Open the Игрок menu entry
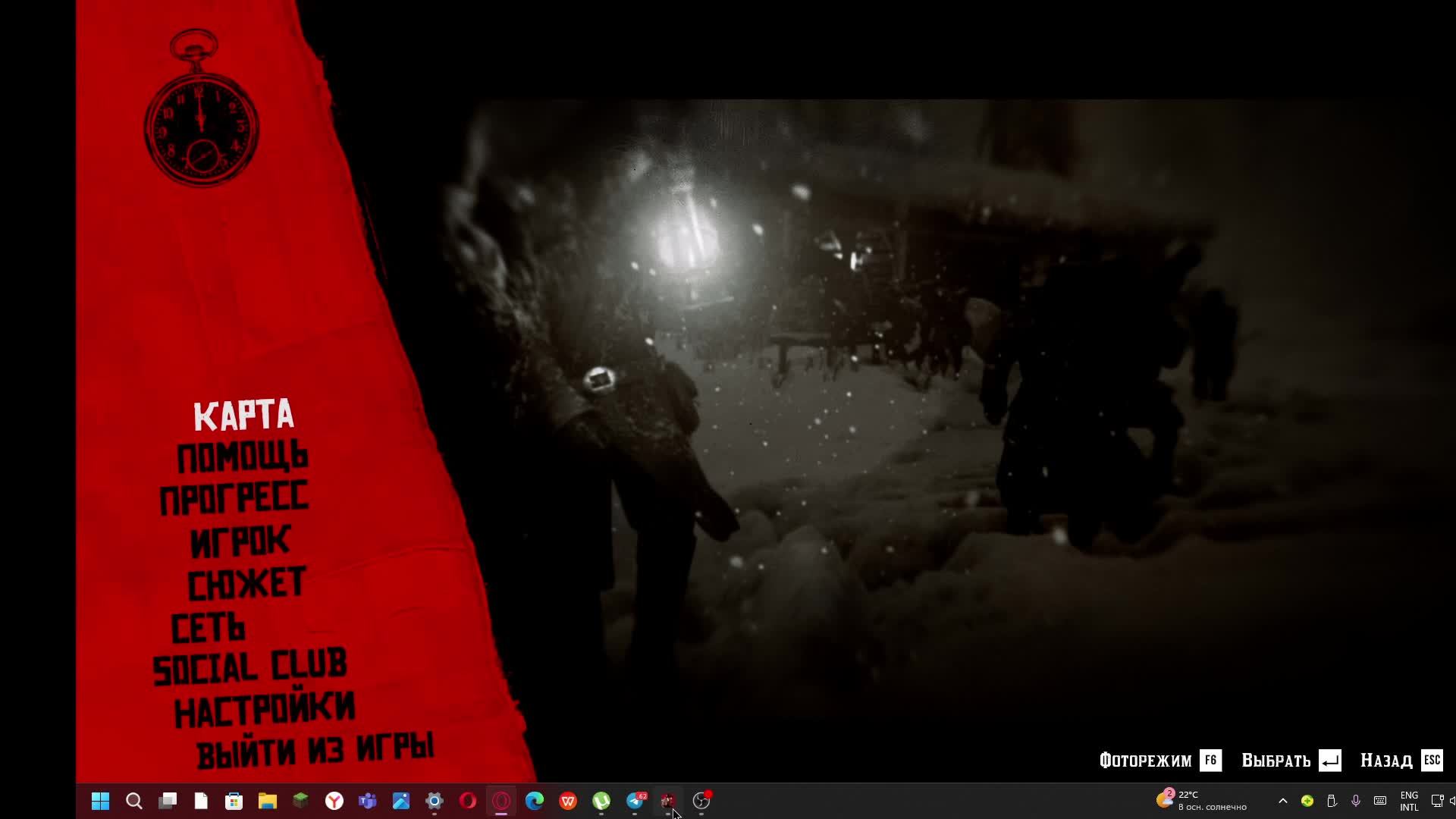Screen dimensions: 1456x819 pos(240,541)
